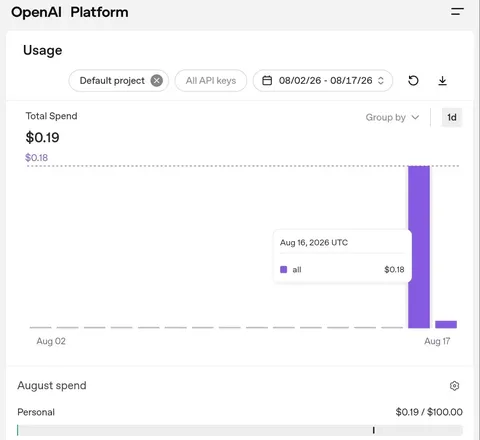Viewport: 480px width, 440px height.
Task: Expand the Group by dropdown
Action: tap(392, 117)
